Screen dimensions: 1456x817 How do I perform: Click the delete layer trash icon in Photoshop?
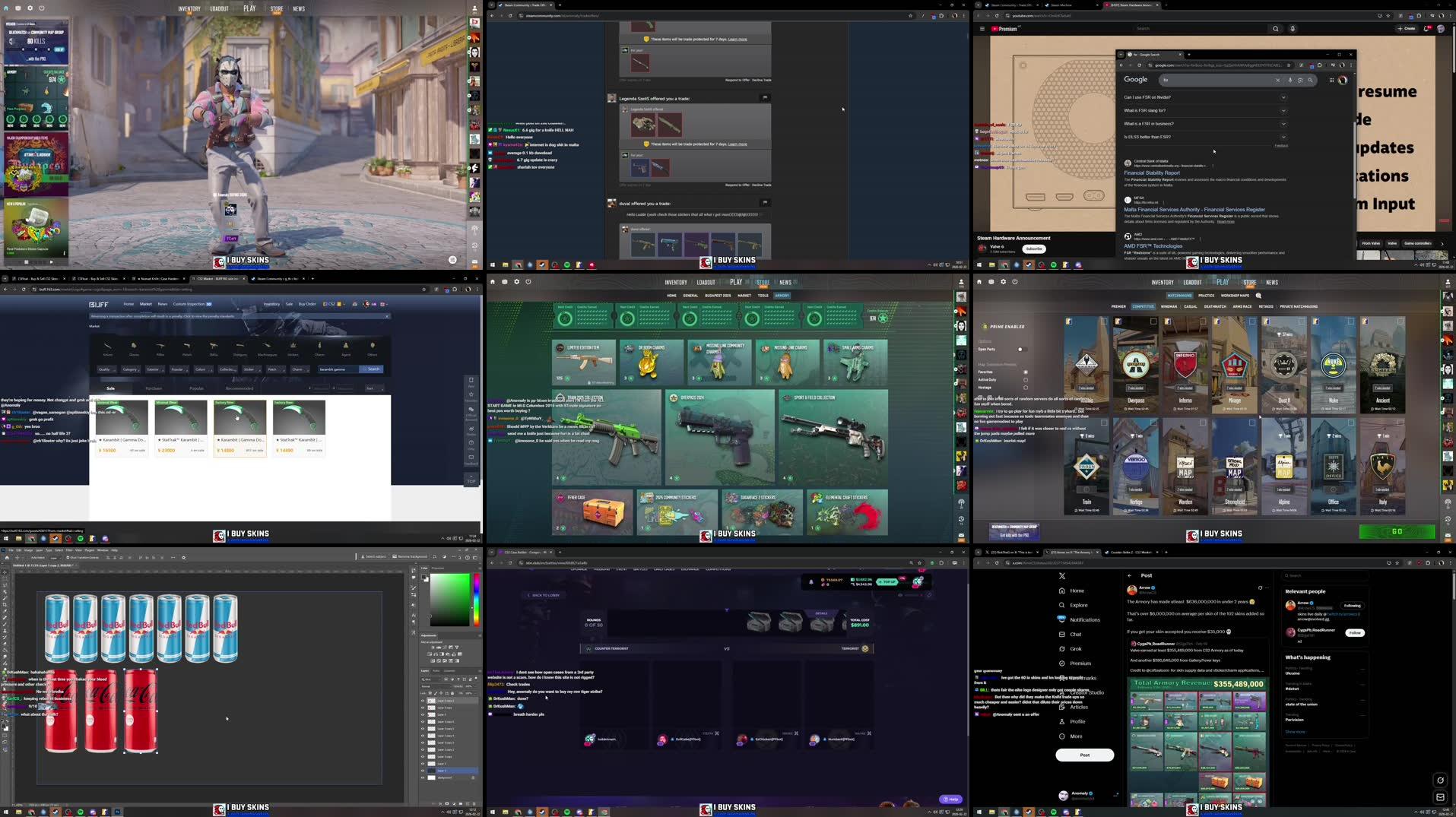coord(474,805)
